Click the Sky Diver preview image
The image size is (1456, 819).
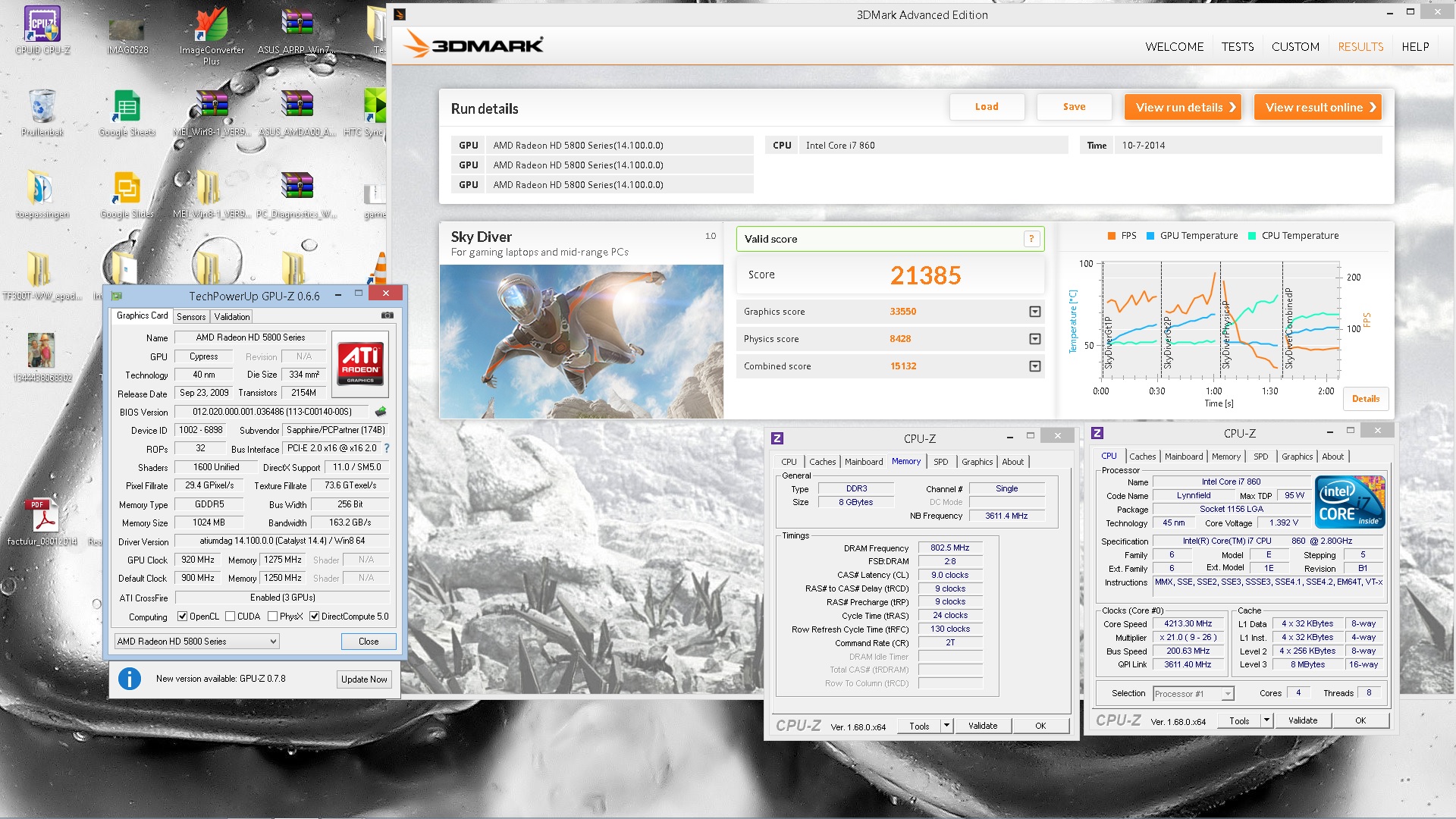tap(582, 341)
